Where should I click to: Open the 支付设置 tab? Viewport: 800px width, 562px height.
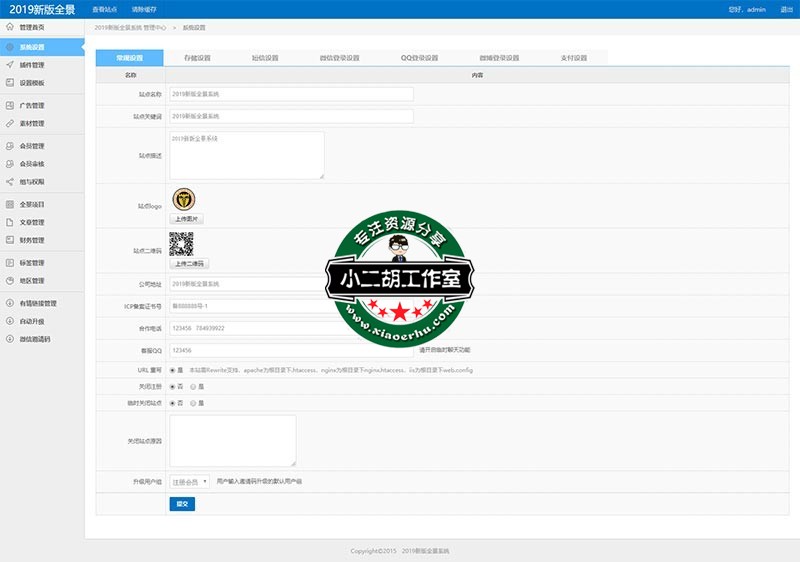[573, 58]
